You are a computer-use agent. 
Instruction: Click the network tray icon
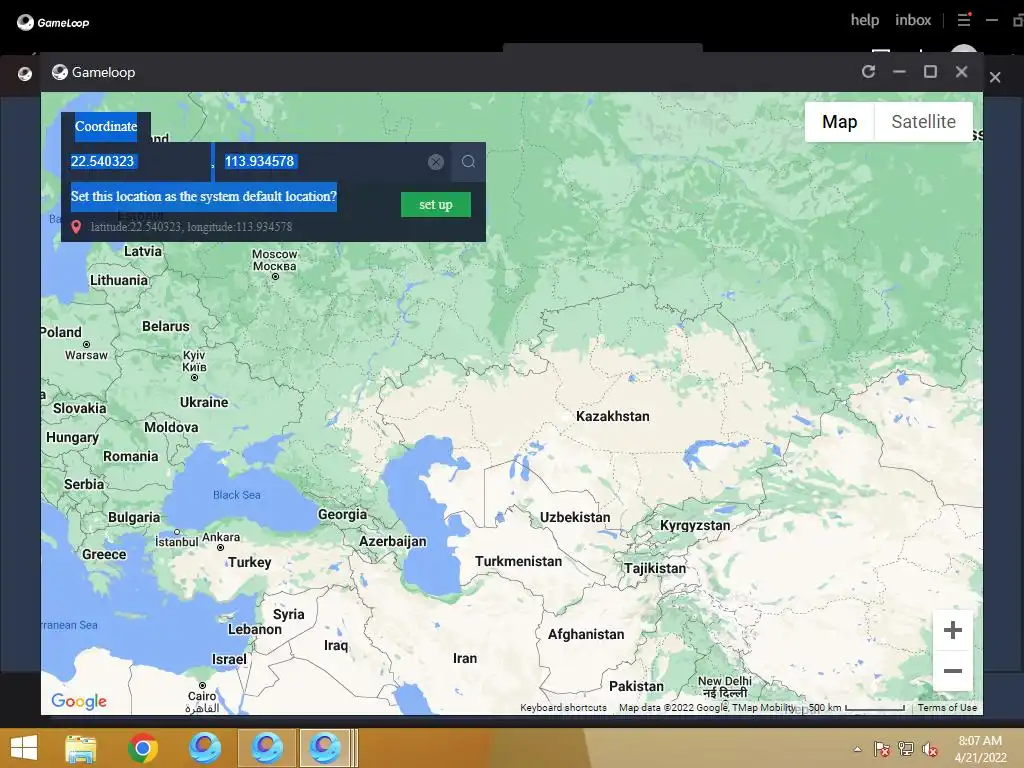906,749
